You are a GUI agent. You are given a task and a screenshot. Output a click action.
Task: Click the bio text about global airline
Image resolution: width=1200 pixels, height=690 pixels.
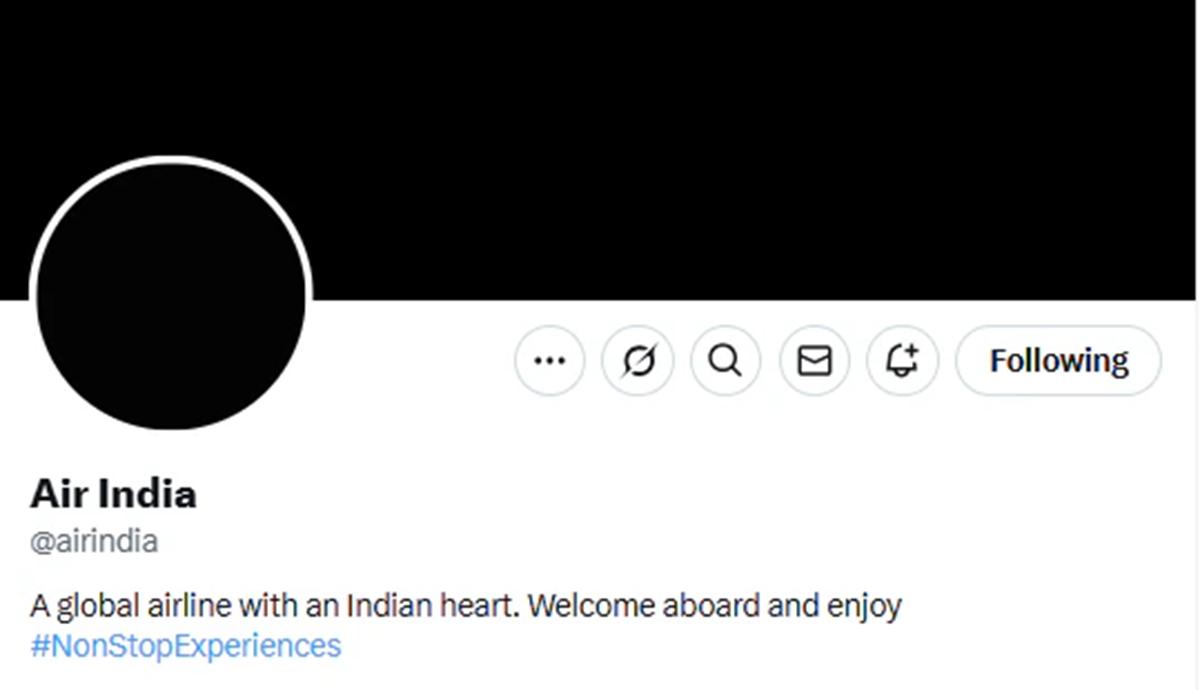pyautogui.click(x=466, y=606)
